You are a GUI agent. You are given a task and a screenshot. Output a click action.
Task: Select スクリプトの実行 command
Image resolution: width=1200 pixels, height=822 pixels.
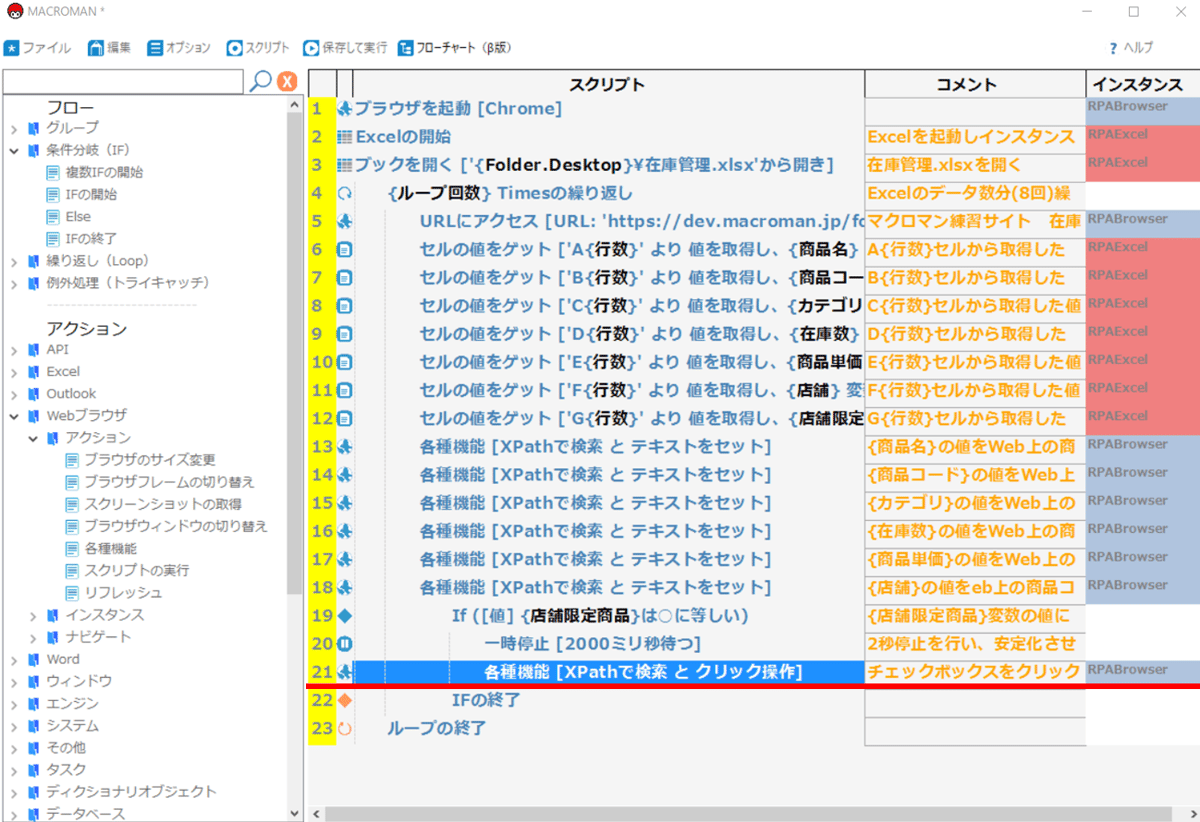pyautogui.click(x=127, y=570)
